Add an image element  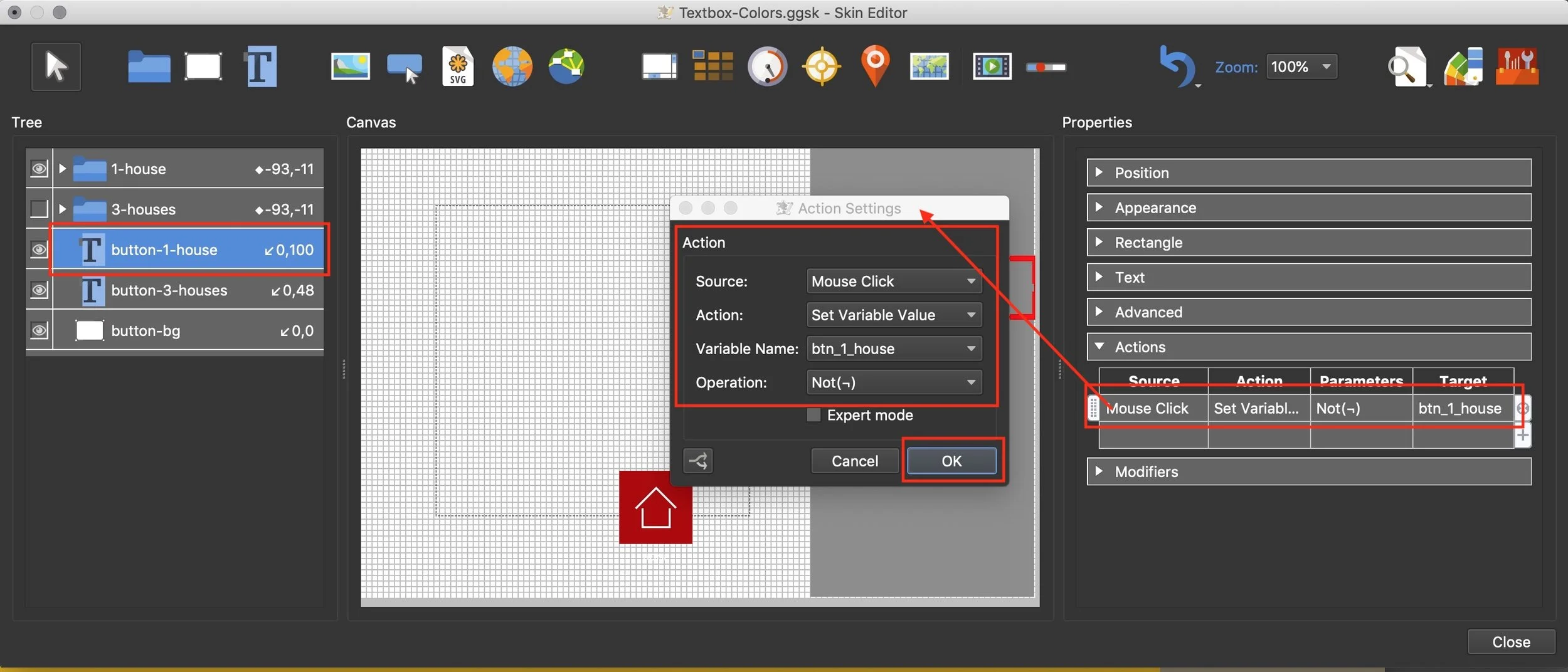click(350, 66)
